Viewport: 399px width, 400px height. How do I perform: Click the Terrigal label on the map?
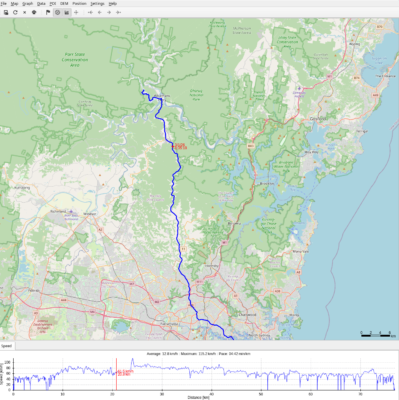pyautogui.click(x=361, y=131)
